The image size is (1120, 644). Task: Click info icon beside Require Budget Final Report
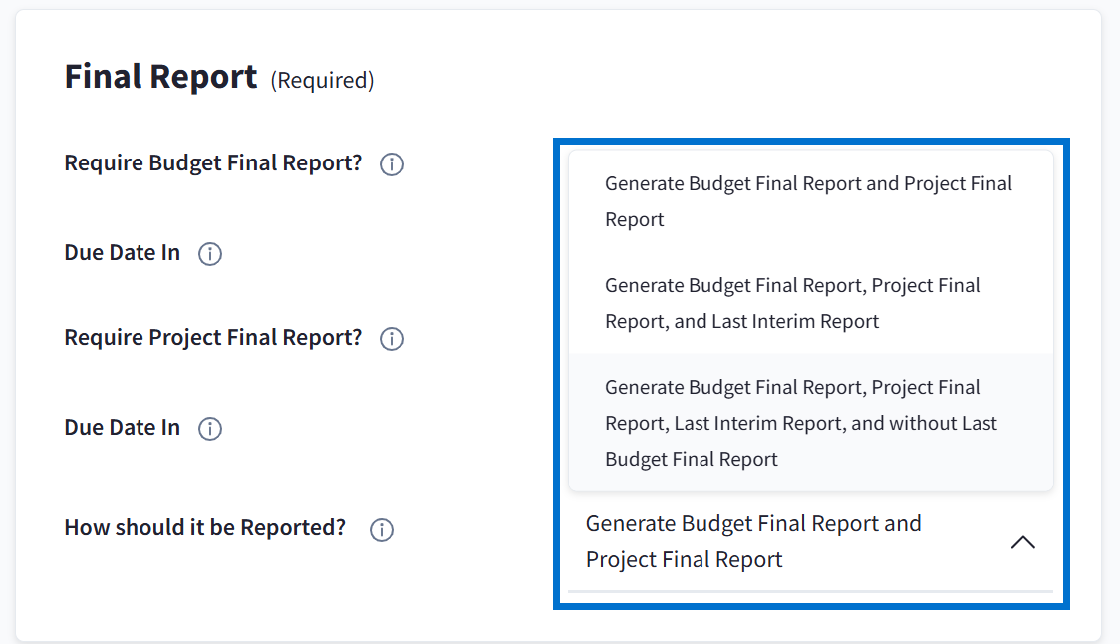(392, 164)
